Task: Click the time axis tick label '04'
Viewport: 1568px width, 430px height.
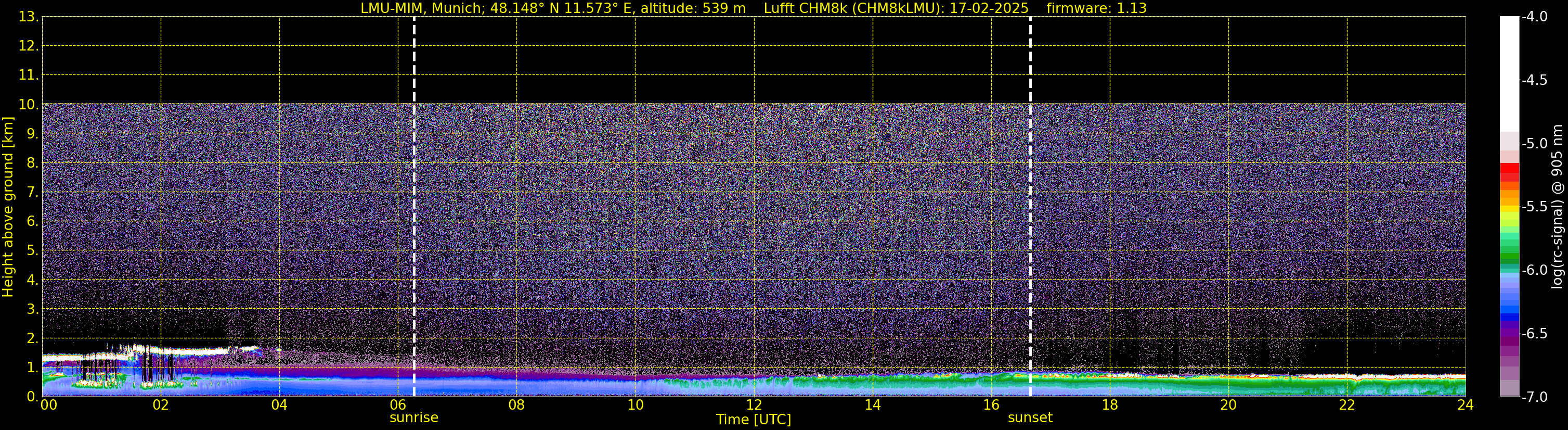Action: (x=279, y=405)
